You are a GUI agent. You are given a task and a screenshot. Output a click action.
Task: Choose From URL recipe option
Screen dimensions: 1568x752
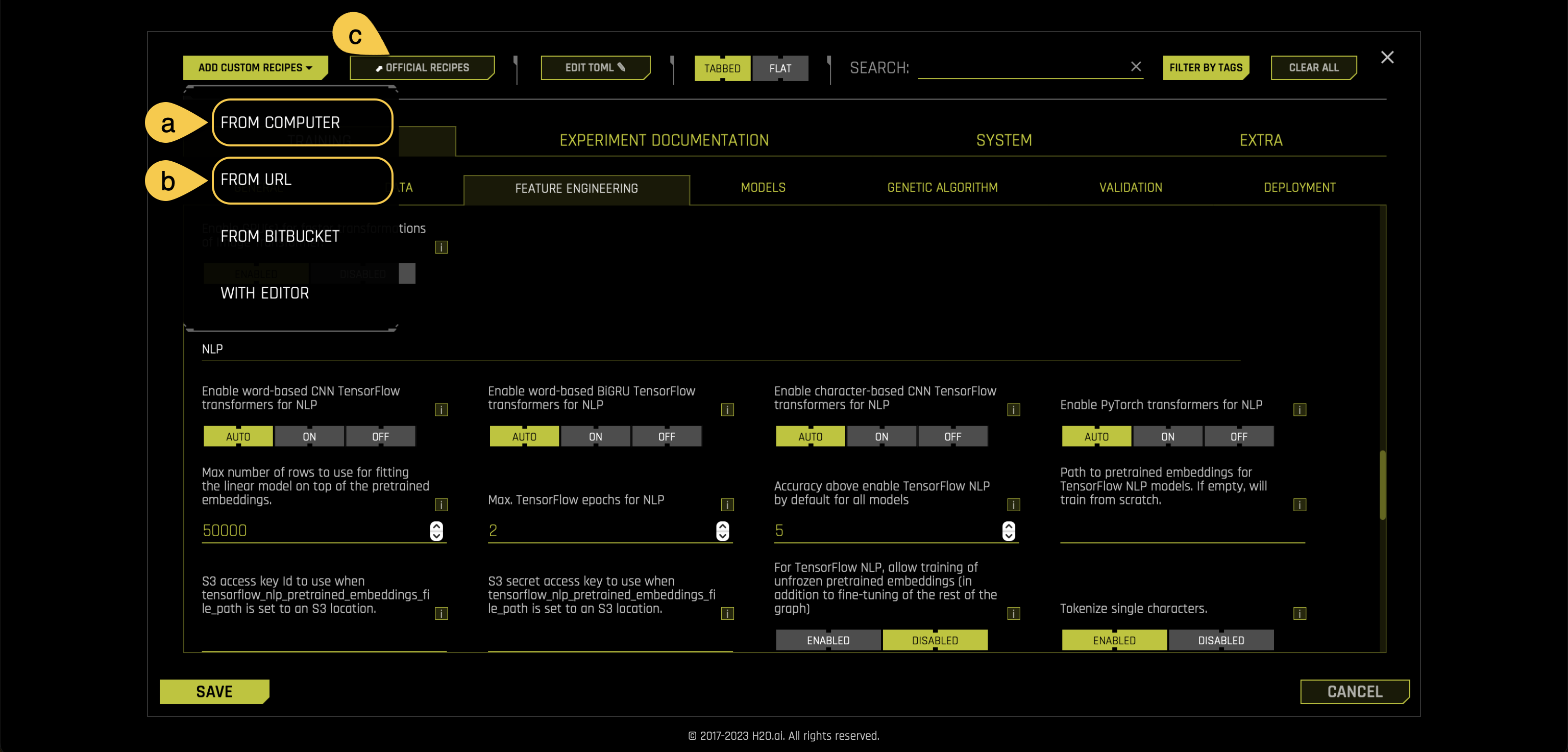click(x=302, y=180)
